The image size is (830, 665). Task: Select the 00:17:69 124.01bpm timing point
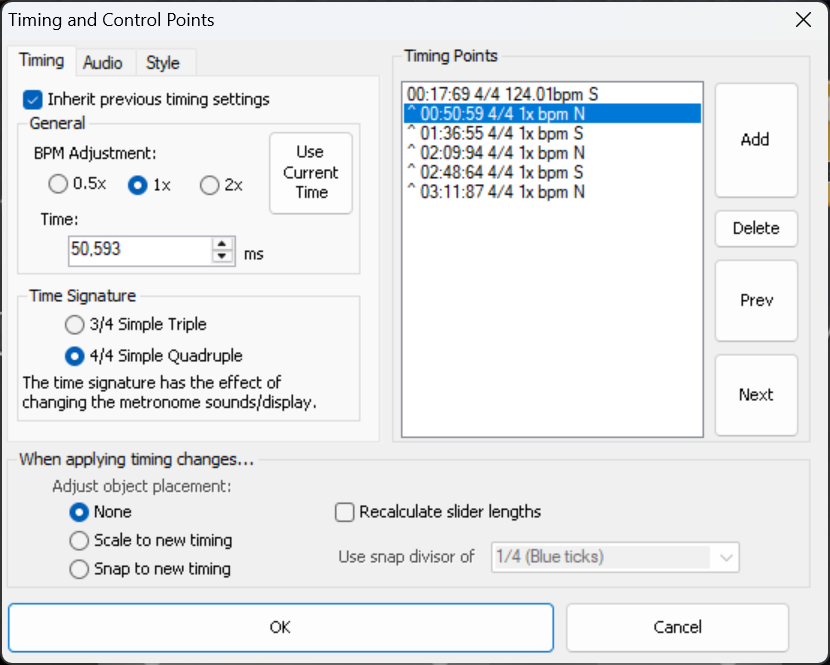502,95
